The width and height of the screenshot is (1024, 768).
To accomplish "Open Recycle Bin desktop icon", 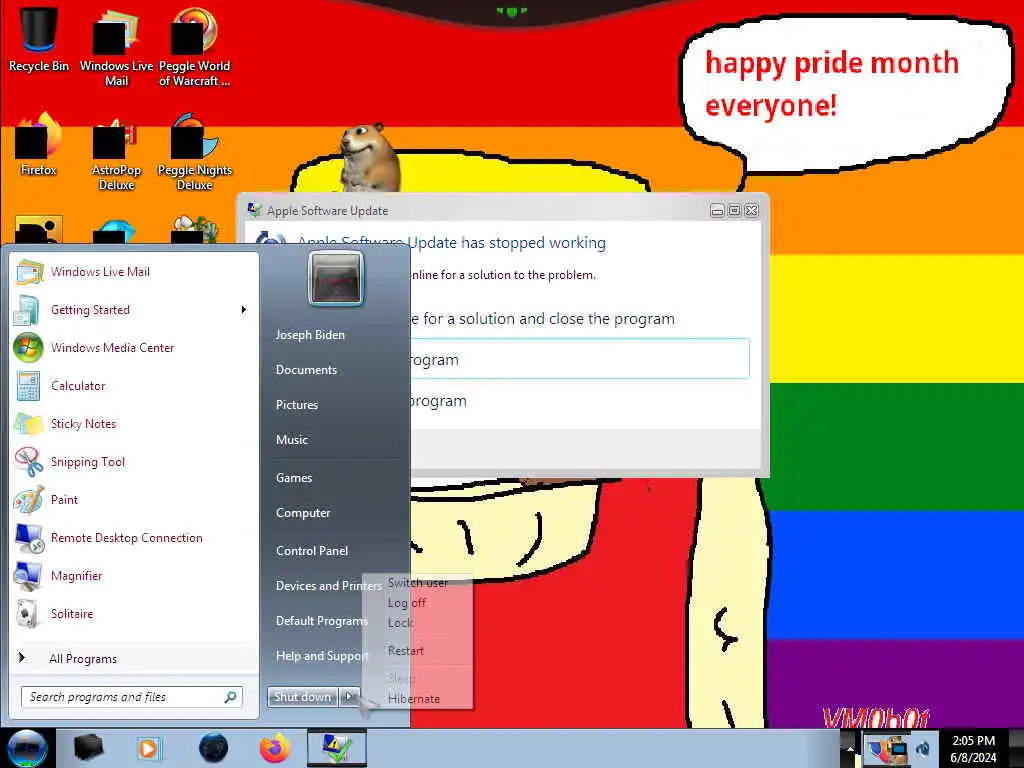I will coord(39,40).
